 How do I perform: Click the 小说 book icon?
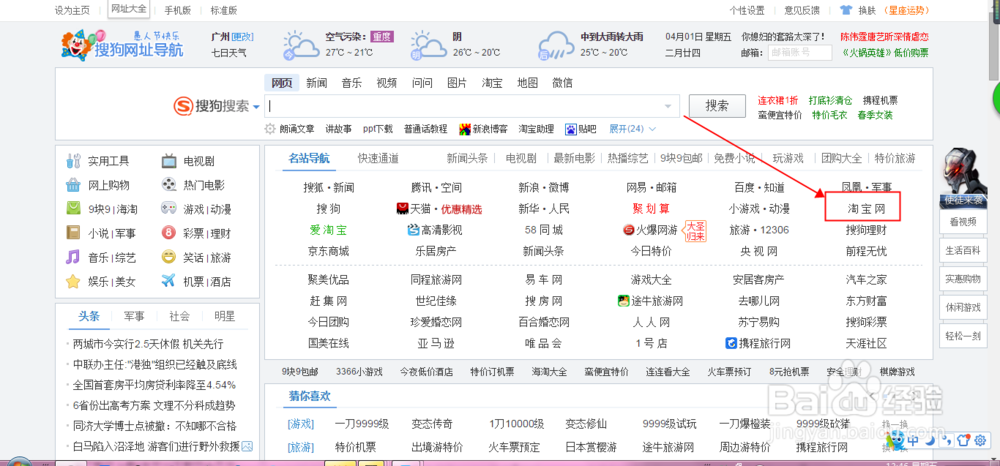point(73,233)
